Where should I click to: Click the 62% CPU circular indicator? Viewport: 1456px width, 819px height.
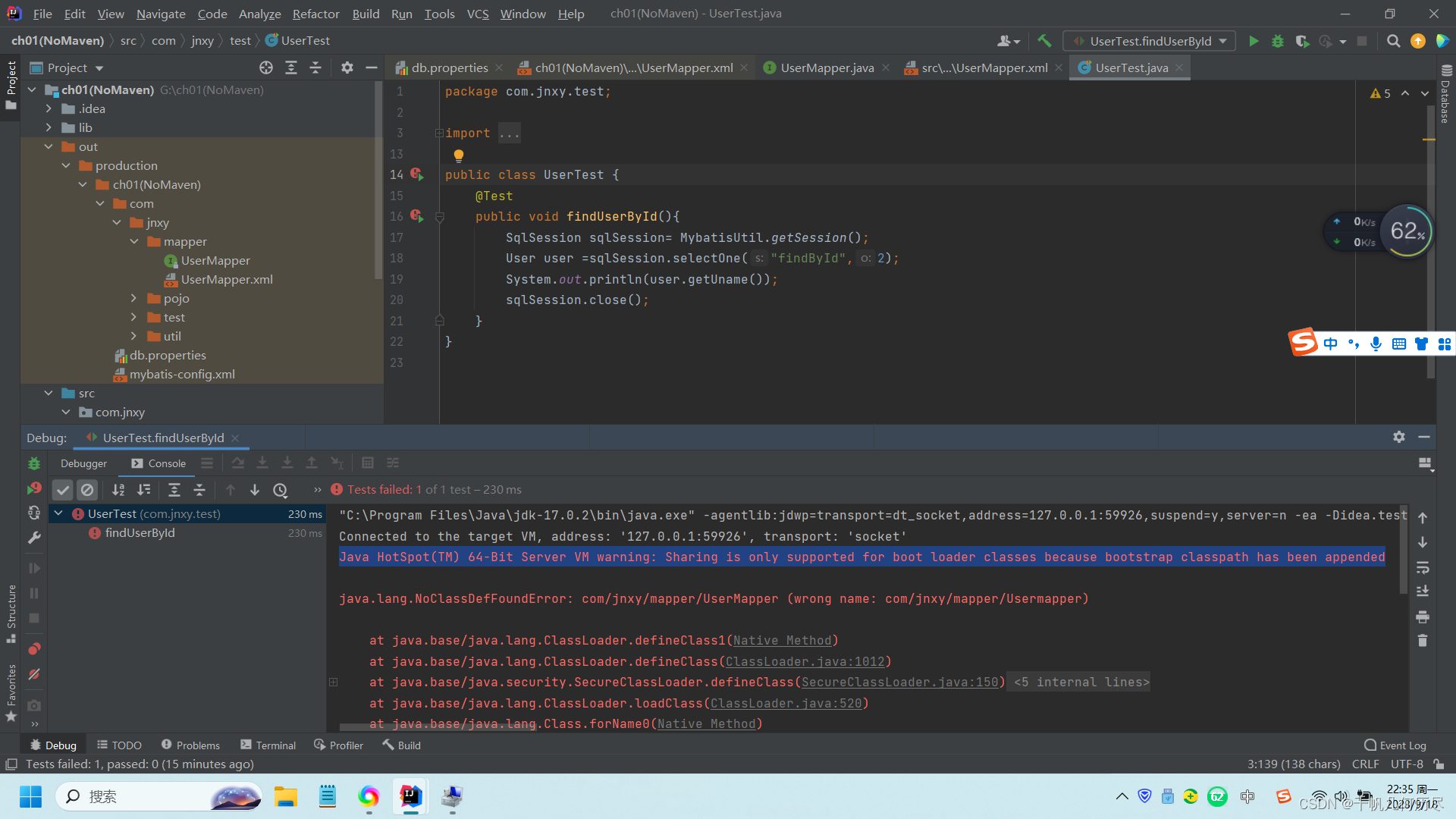click(1407, 231)
